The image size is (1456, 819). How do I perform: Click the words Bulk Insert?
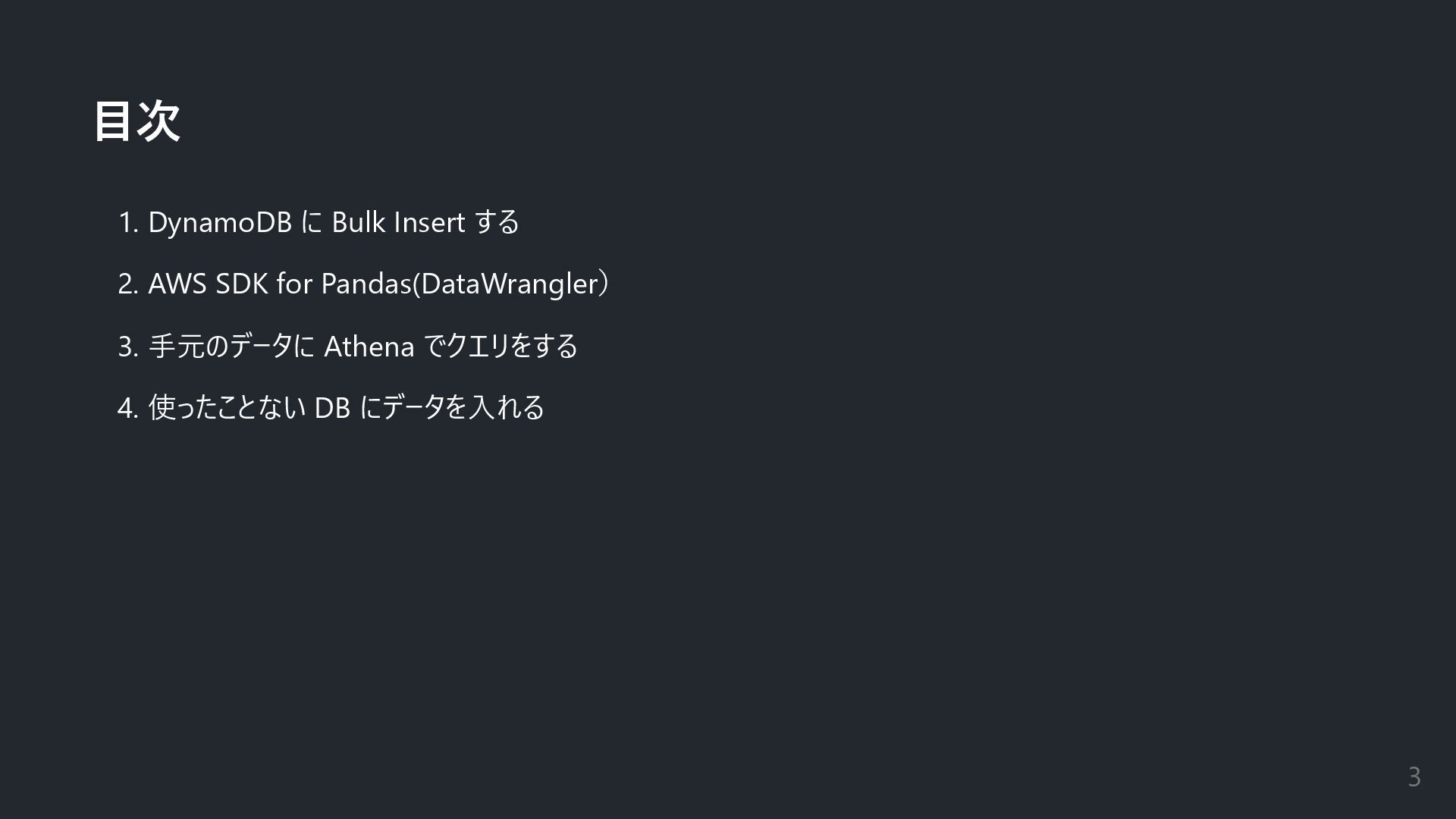click(x=397, y=222)
